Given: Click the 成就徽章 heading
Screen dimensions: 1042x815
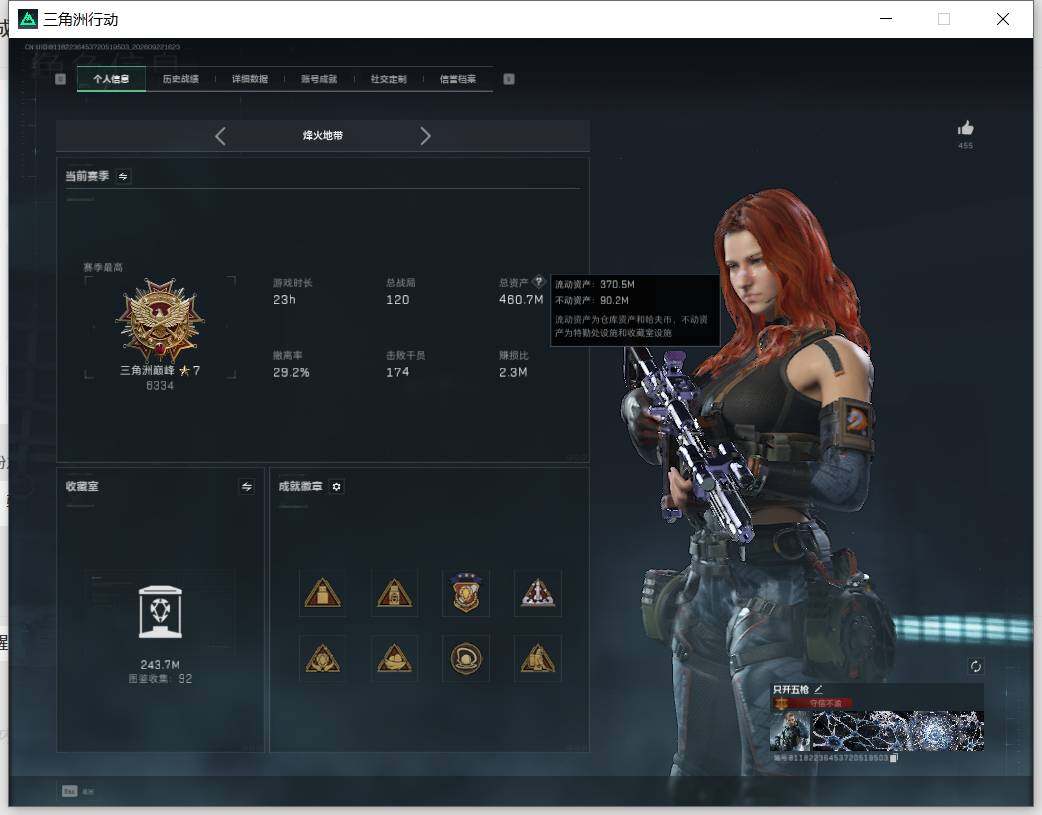Looking at the screenshot, I should coord(300,487).
